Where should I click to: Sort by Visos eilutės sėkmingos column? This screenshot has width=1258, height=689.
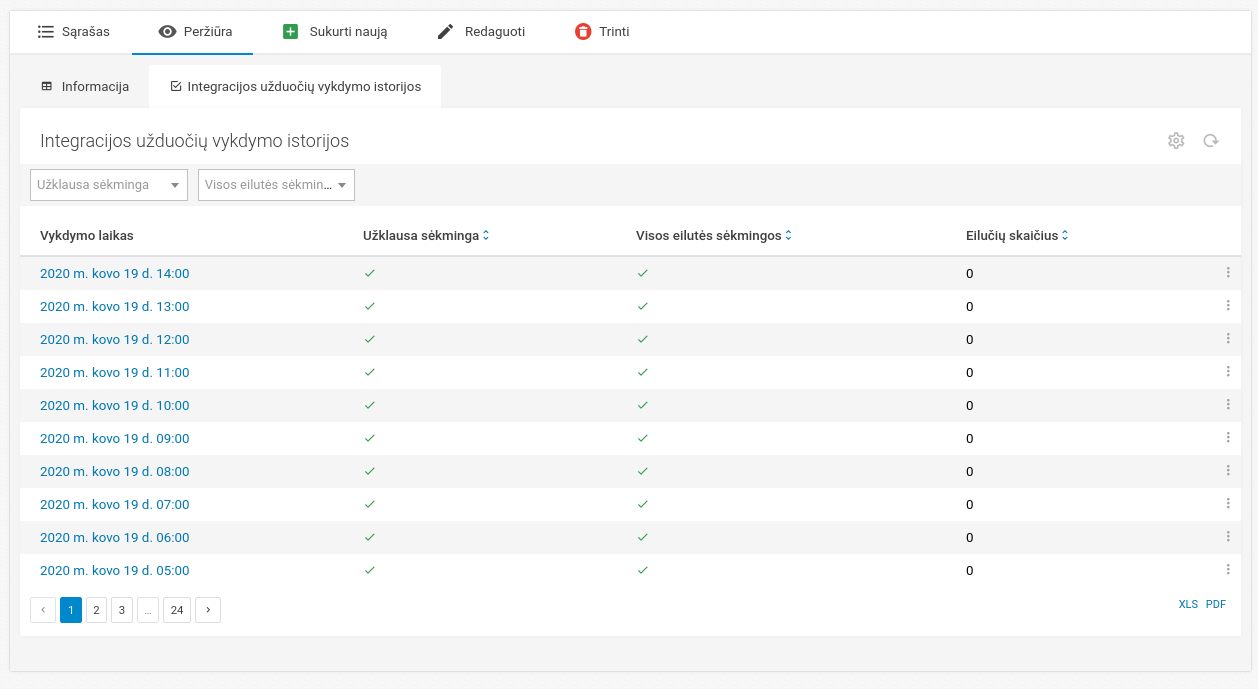(x=788, y=236)
